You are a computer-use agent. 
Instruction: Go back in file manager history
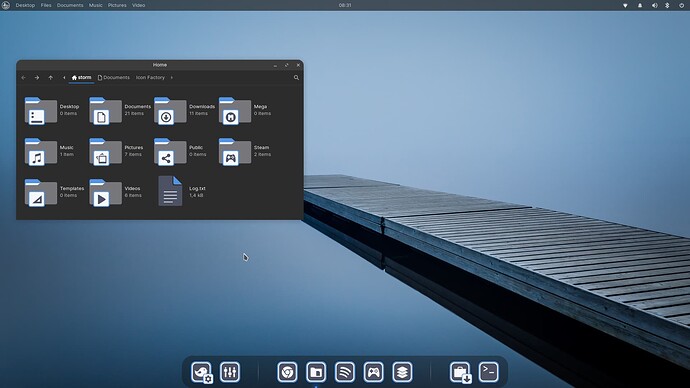click(24, 77)
